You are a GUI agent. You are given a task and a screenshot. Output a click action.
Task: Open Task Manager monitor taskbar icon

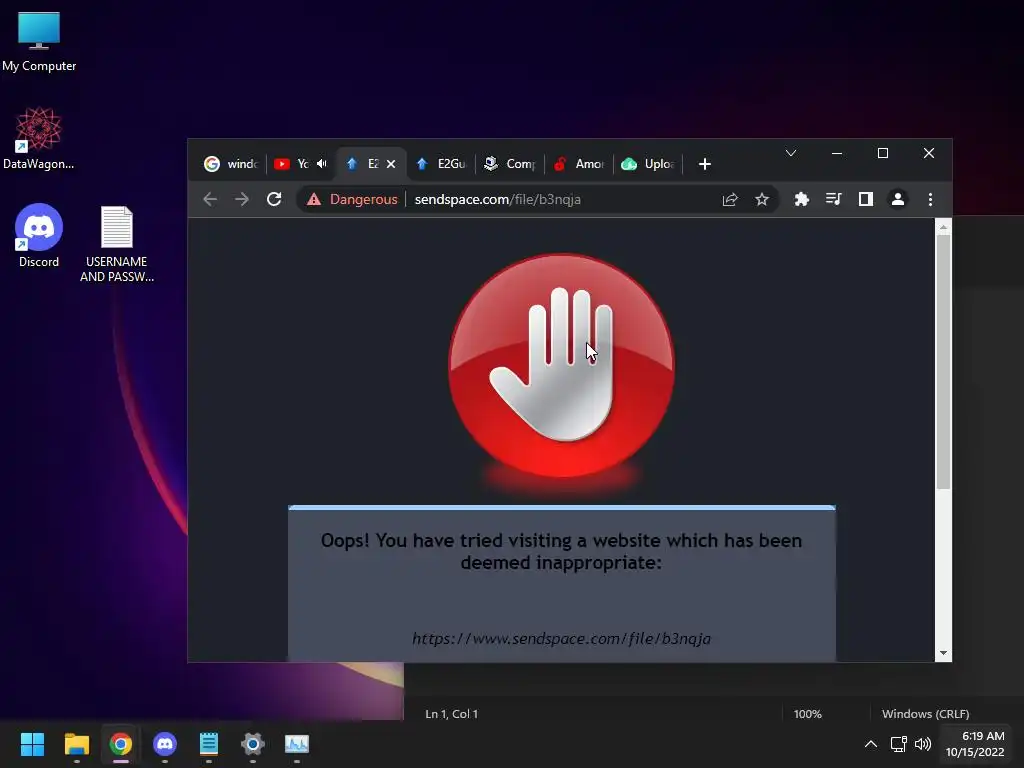[x=297, y=744]
